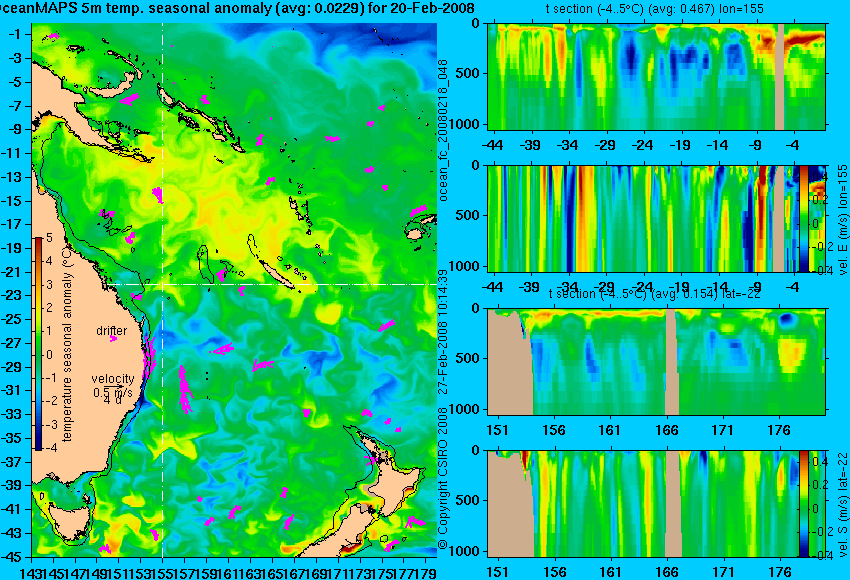Click the '179' longitude label under the map
The width and height of the screenshot is (850, 580).
(427, 572)
